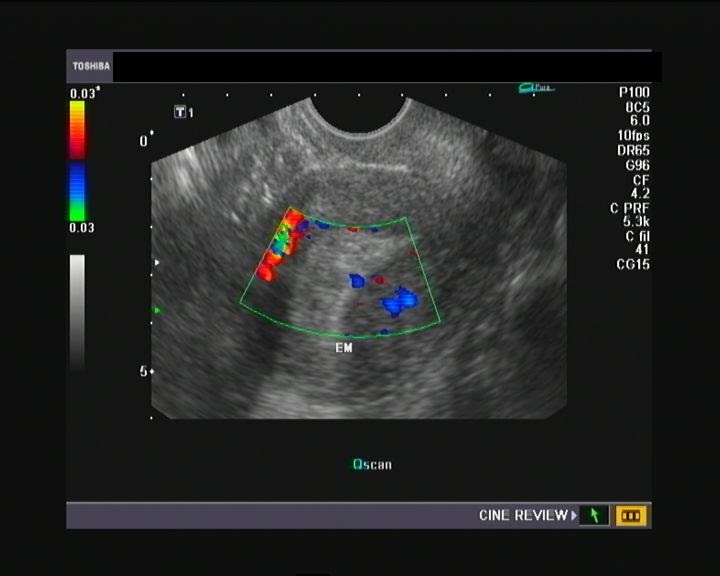
Task: Click the DR65 dynamic range value
Action: click(x=633, y=150)
